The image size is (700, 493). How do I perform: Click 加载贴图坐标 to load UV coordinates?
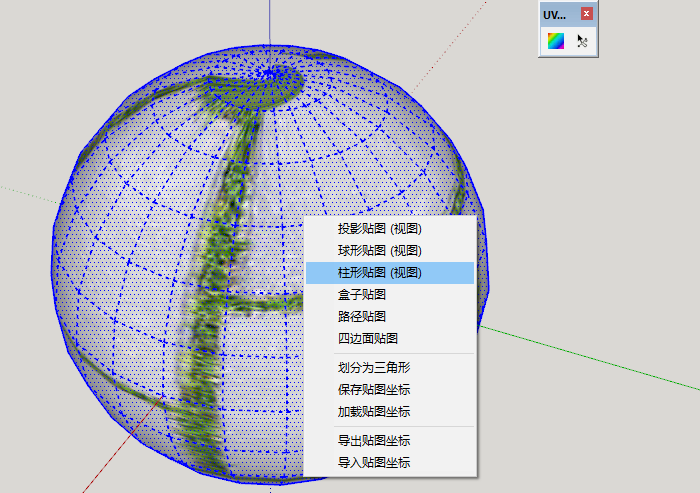(374, 412)
